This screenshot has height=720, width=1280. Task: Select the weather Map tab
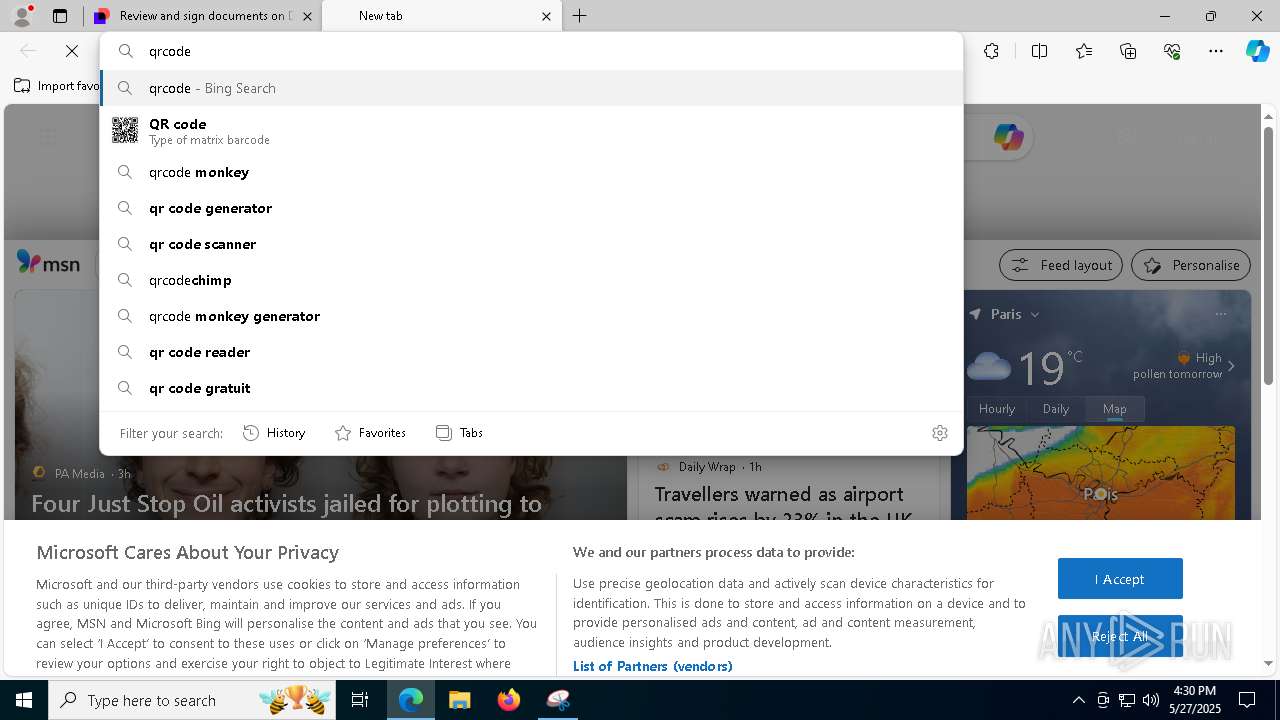coord(1114,409)
